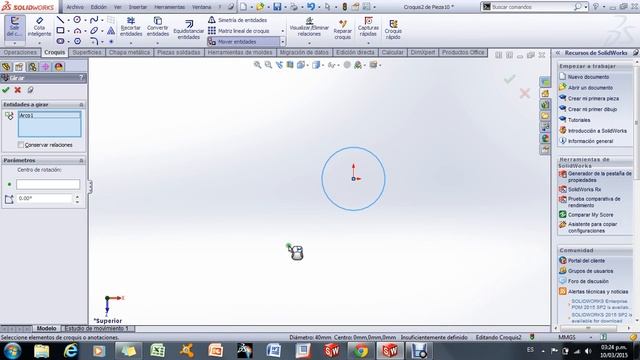640x360 pixels.
Task: Click Zoom to area icon in view toolbar
Action: click(268, 65)
